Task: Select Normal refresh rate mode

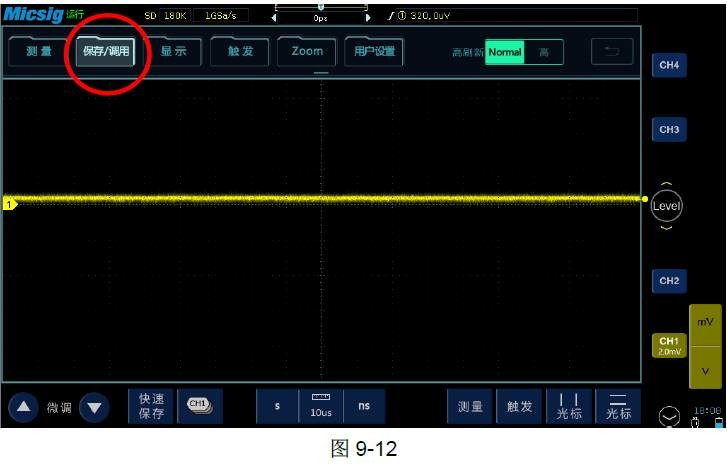Action: pos(504,52)
